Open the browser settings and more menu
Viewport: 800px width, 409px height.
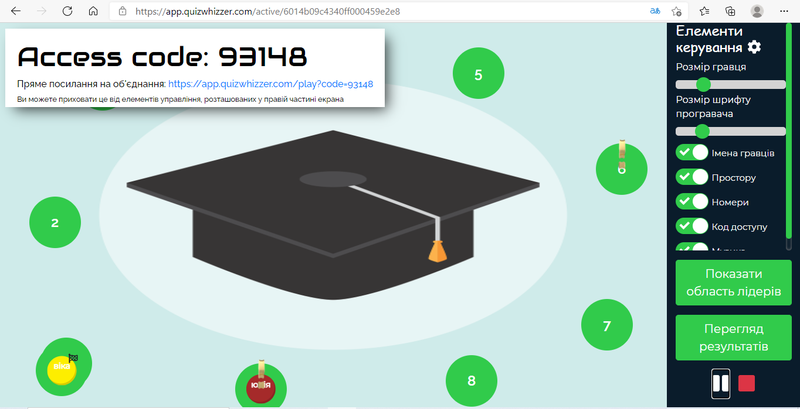[x=784, y=11]
